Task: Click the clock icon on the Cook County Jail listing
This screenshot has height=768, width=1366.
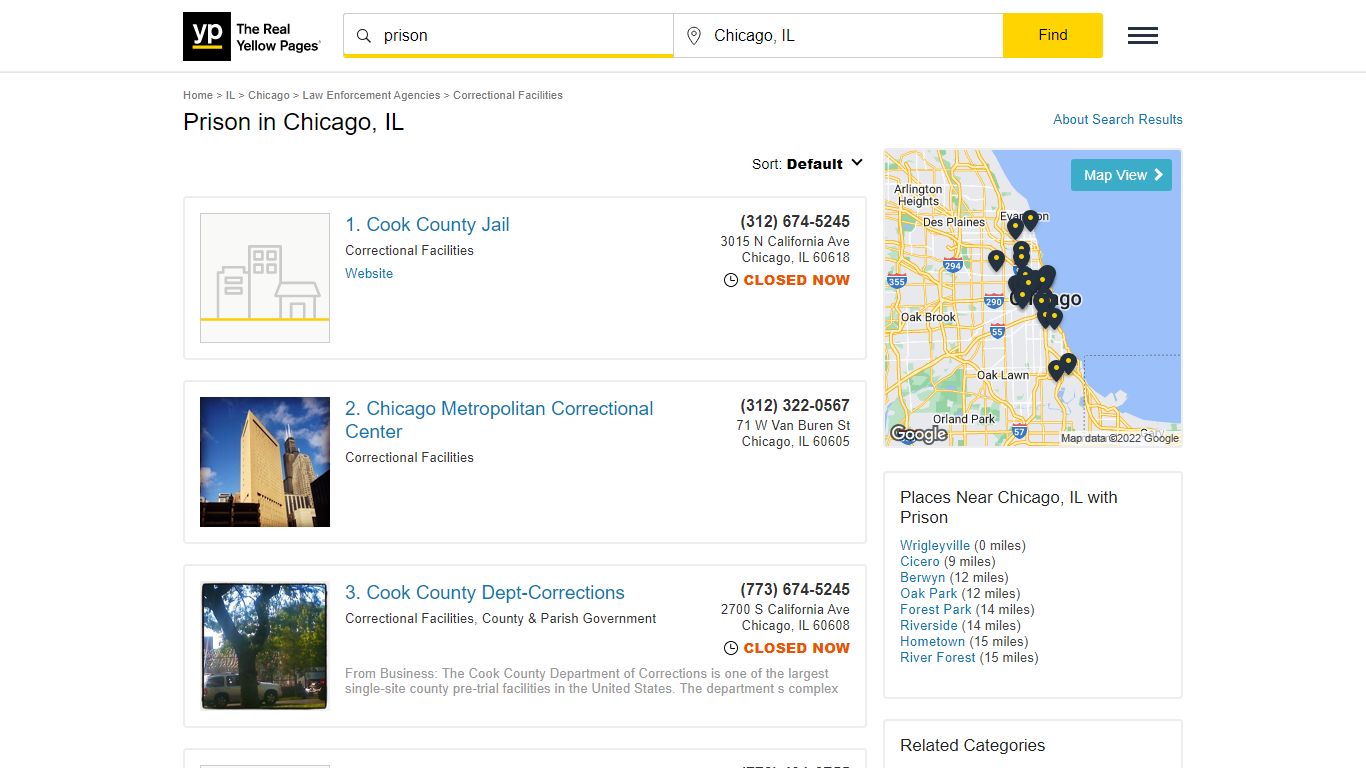Action: (x=731, y=280)
